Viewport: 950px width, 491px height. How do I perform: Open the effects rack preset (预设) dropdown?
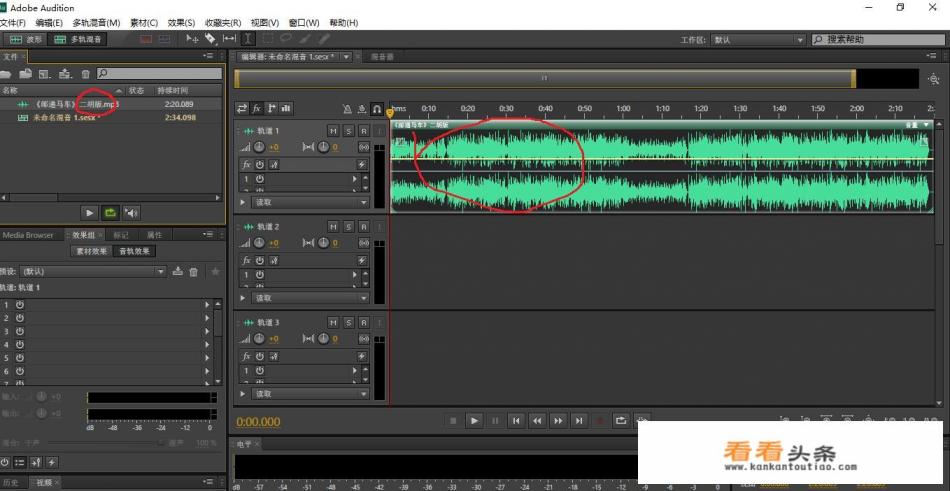pos(92,271)
